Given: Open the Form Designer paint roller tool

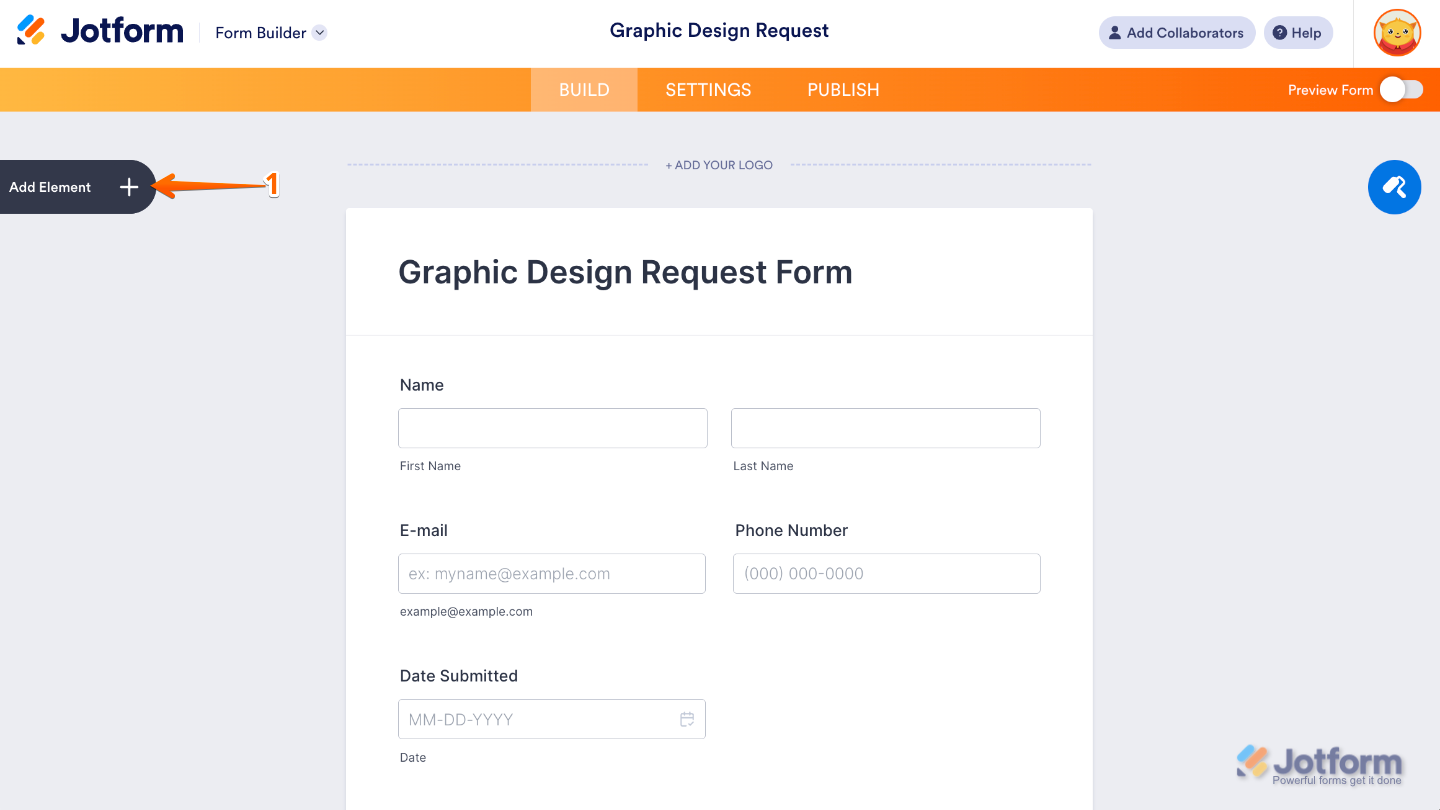Looking at the screenshot, I should tap(1394, 187).
